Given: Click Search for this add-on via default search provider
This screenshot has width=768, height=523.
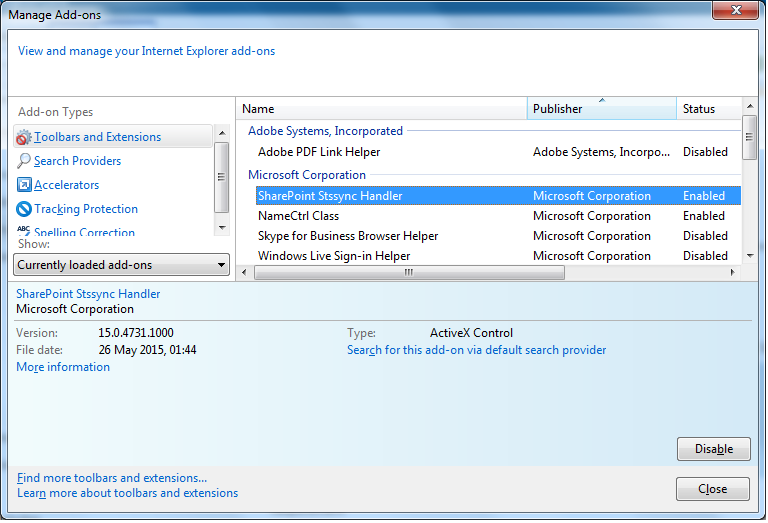Looking at the screenshot, I should coord(477,350).
